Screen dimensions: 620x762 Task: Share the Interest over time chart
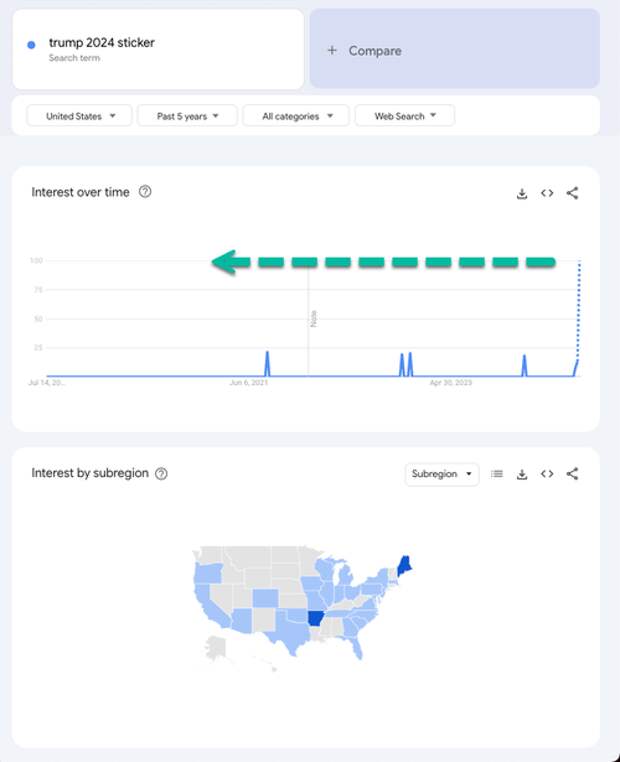point(572,193)
